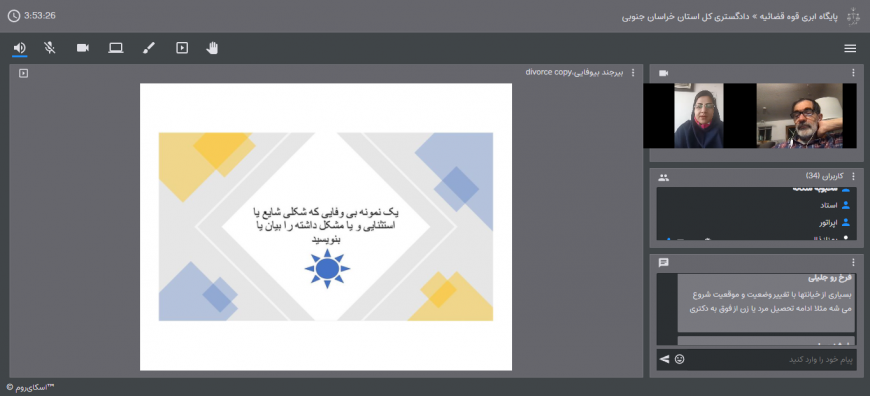Click the اسکای‌روم link at the bottom
Screen dimensions: 870x396
31,387
